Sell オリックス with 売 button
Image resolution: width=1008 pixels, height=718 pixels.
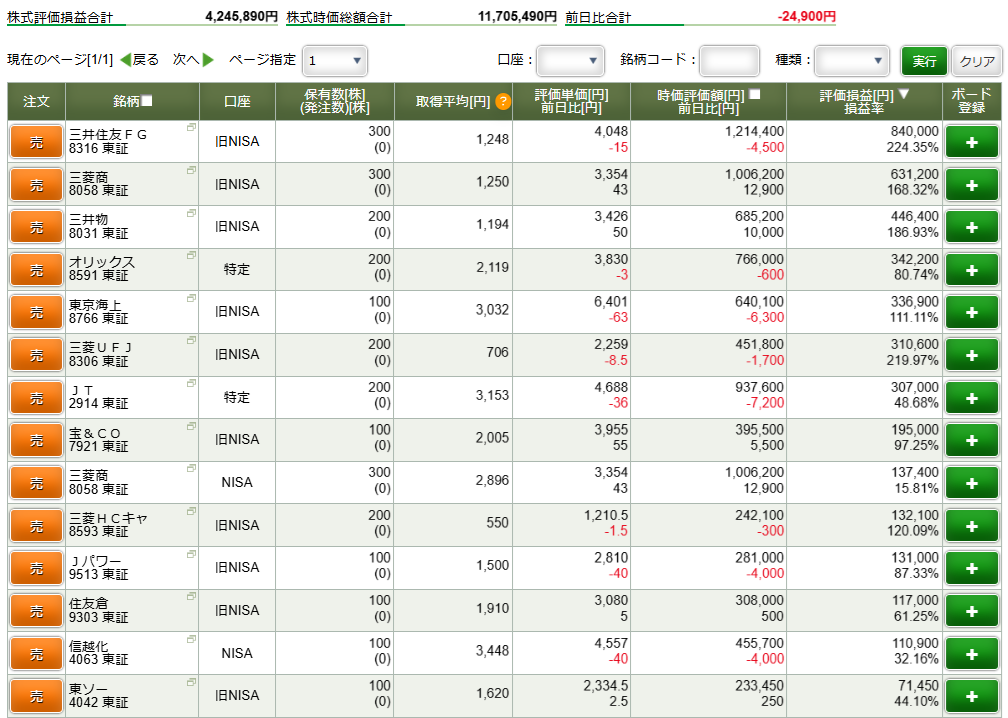pos(37,270)
